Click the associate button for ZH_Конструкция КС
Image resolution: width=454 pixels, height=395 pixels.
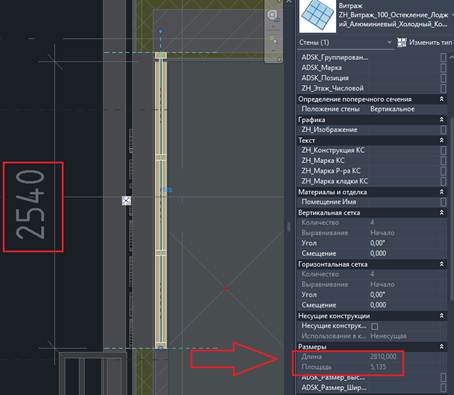pos(443,150)
